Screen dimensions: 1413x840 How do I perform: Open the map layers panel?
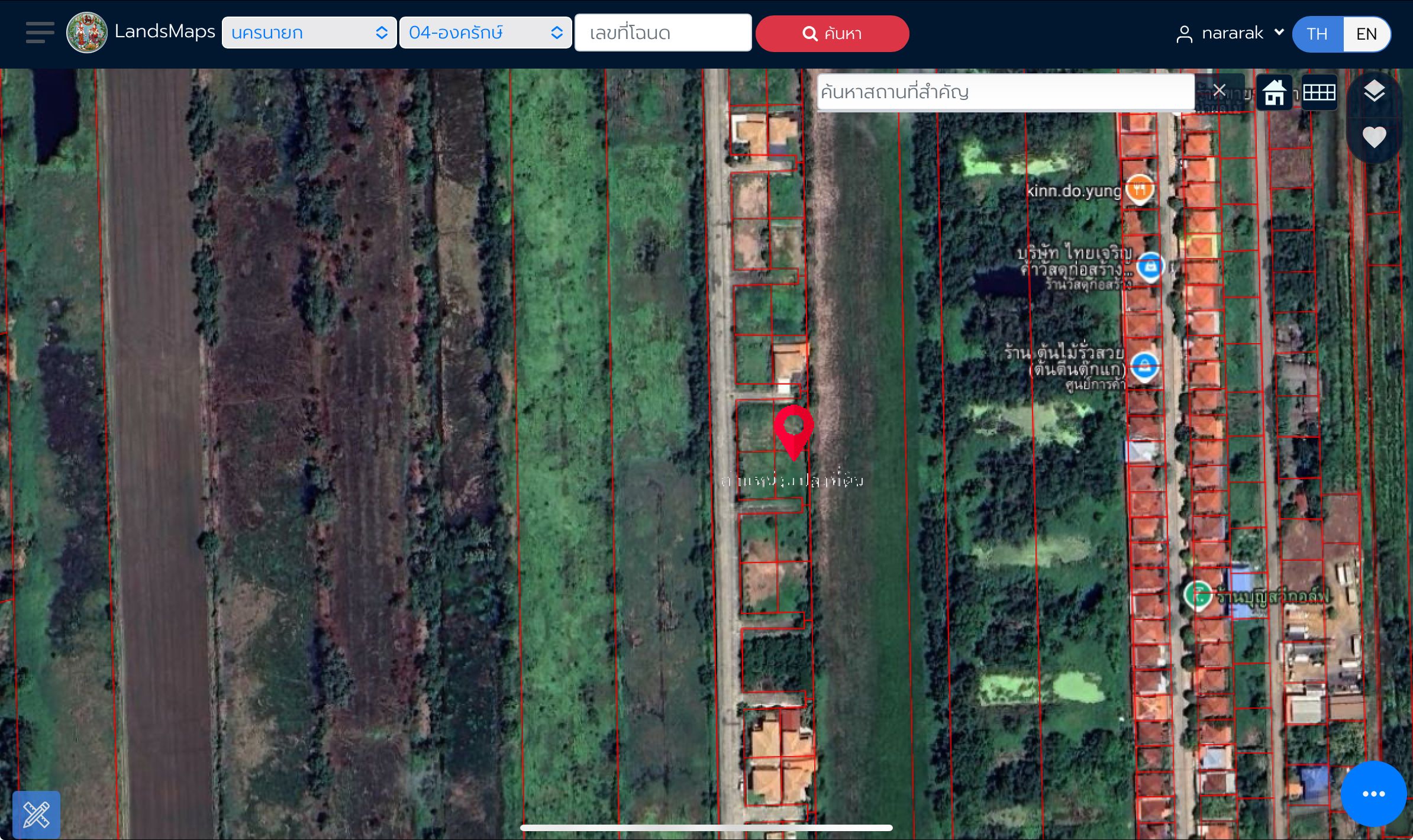pyautogui.click(x=1374, y=92)
